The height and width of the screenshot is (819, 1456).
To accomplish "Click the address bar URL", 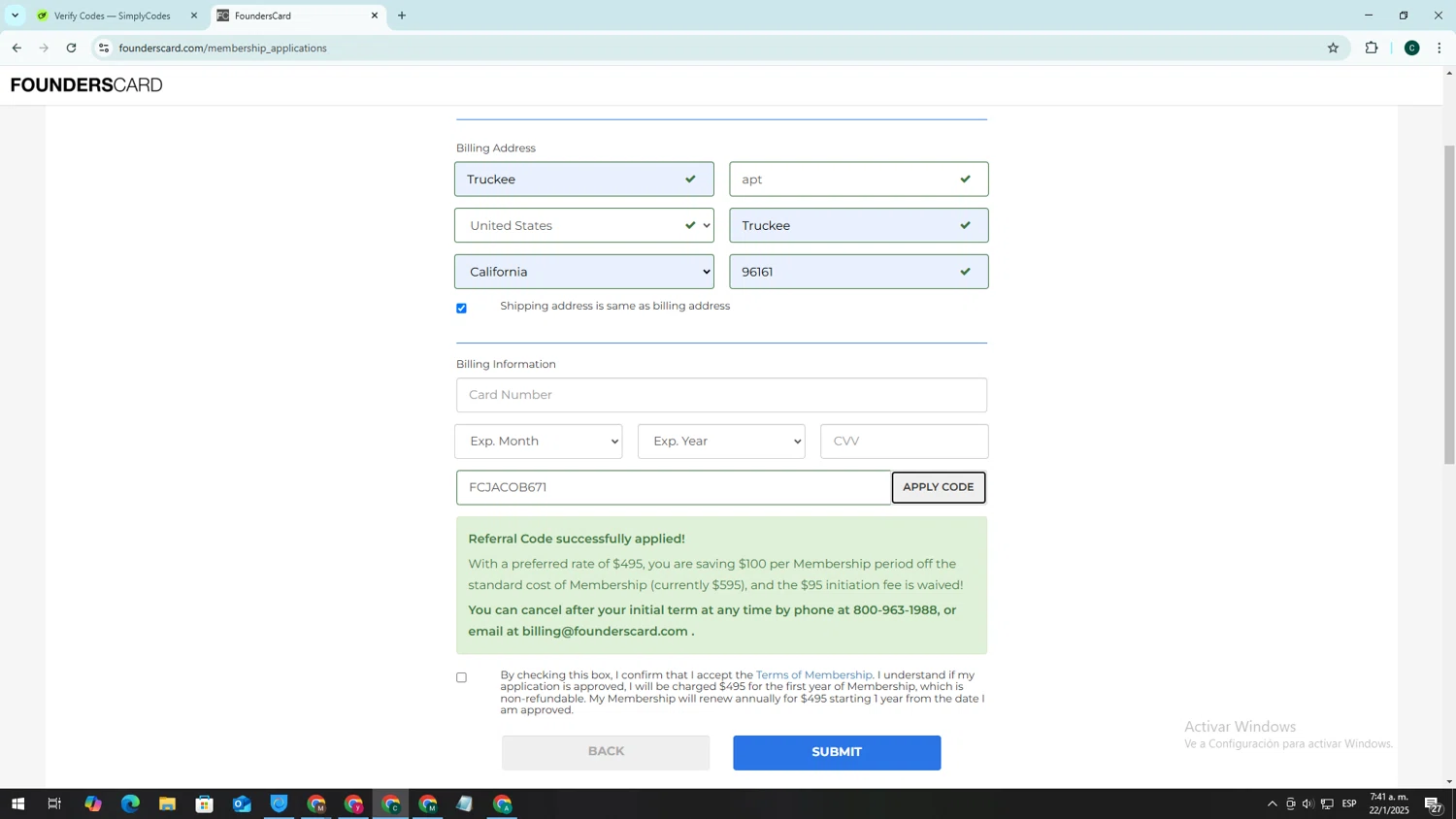I will [x=223, y=48].
